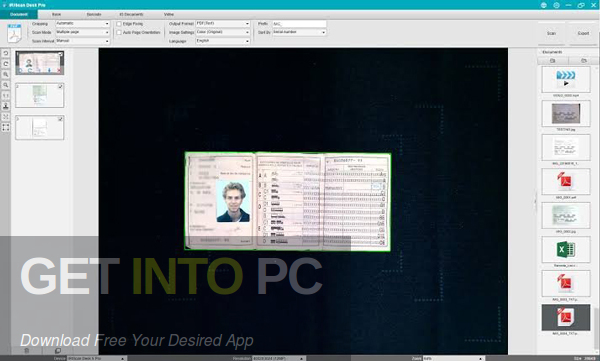This screenshot has width=600, height=361.
Task: Click the rotate left tool icon
Action: [6, 53]
